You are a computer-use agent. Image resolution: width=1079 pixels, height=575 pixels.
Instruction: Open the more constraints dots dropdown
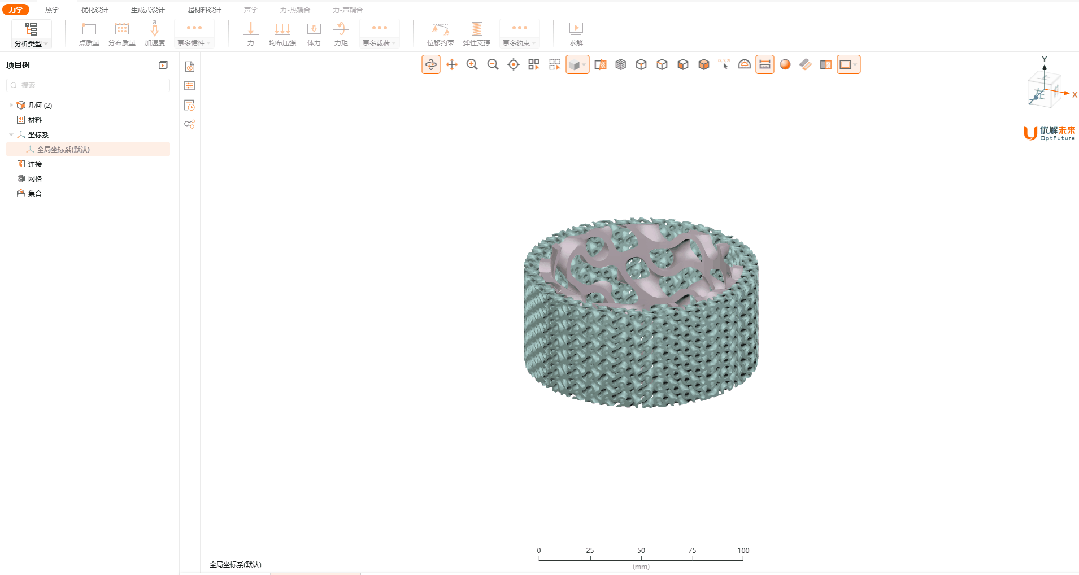(x=520, y=34)
